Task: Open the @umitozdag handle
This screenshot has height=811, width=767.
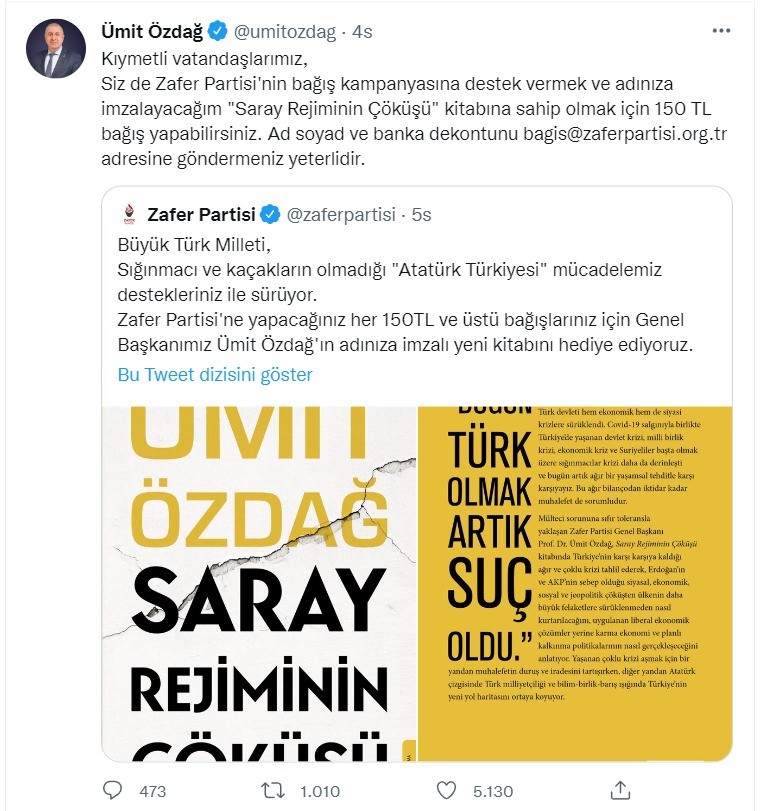Action: [285, 32]
